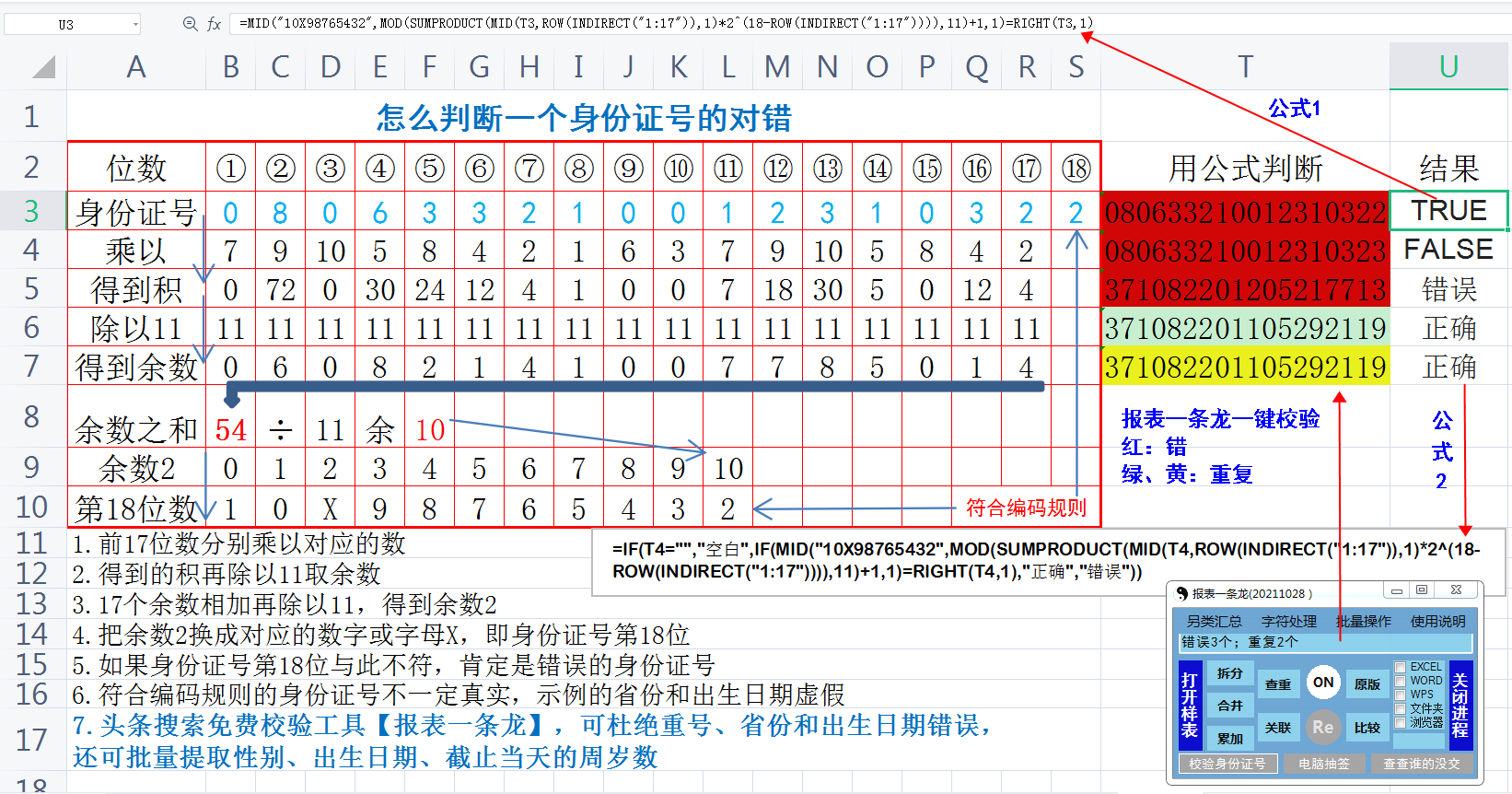Click the blue 打开样表 vertical button
The image size is (1512, 794).
point(1190,705)
